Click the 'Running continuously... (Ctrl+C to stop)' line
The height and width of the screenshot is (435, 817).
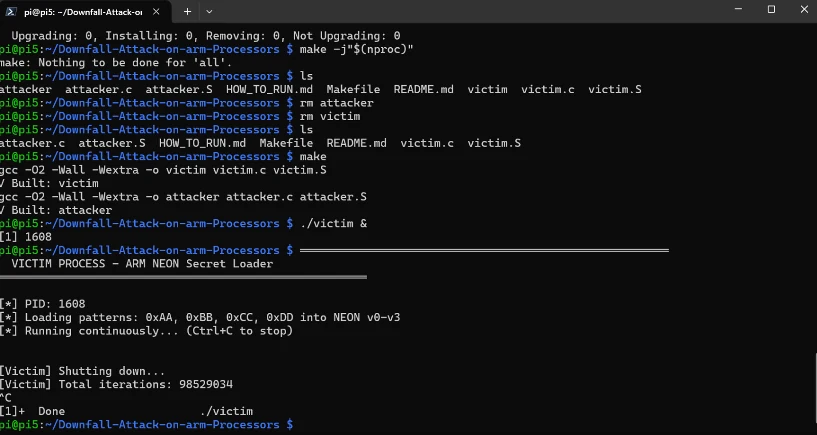point(146,331)
